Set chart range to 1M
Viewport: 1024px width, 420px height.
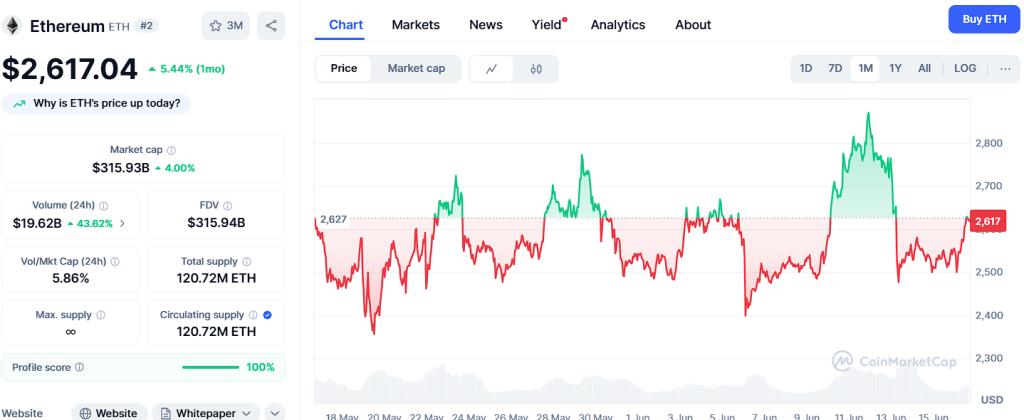[865, 69]
